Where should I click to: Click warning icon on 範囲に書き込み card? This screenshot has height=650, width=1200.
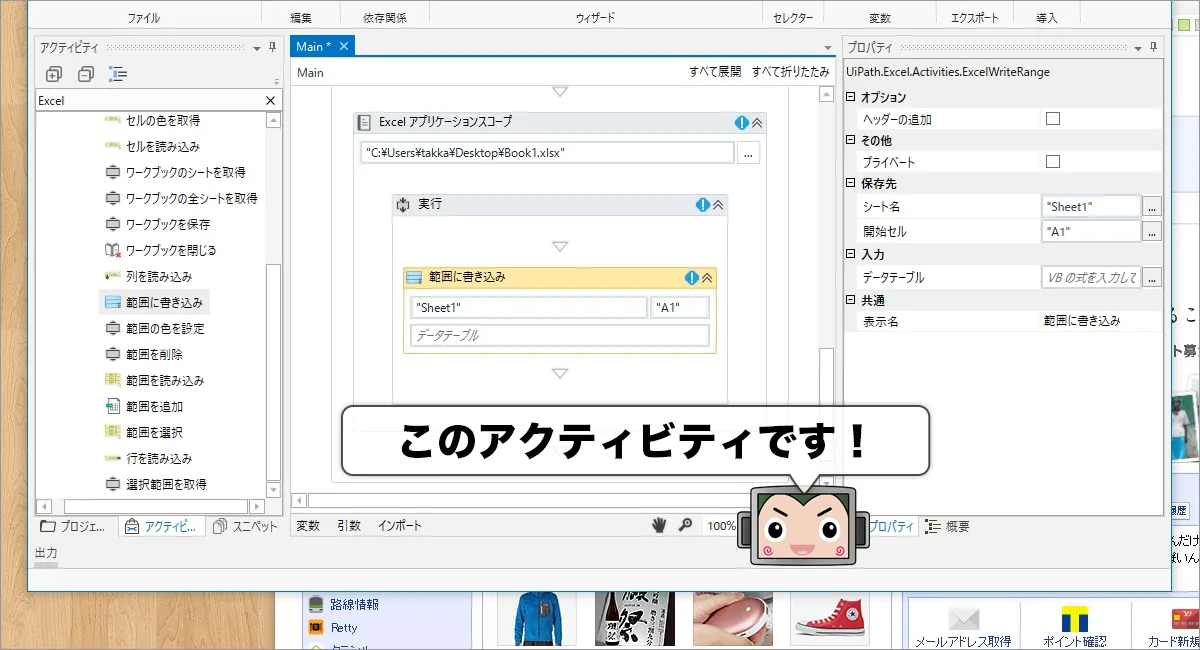click(x=691, y=278)
